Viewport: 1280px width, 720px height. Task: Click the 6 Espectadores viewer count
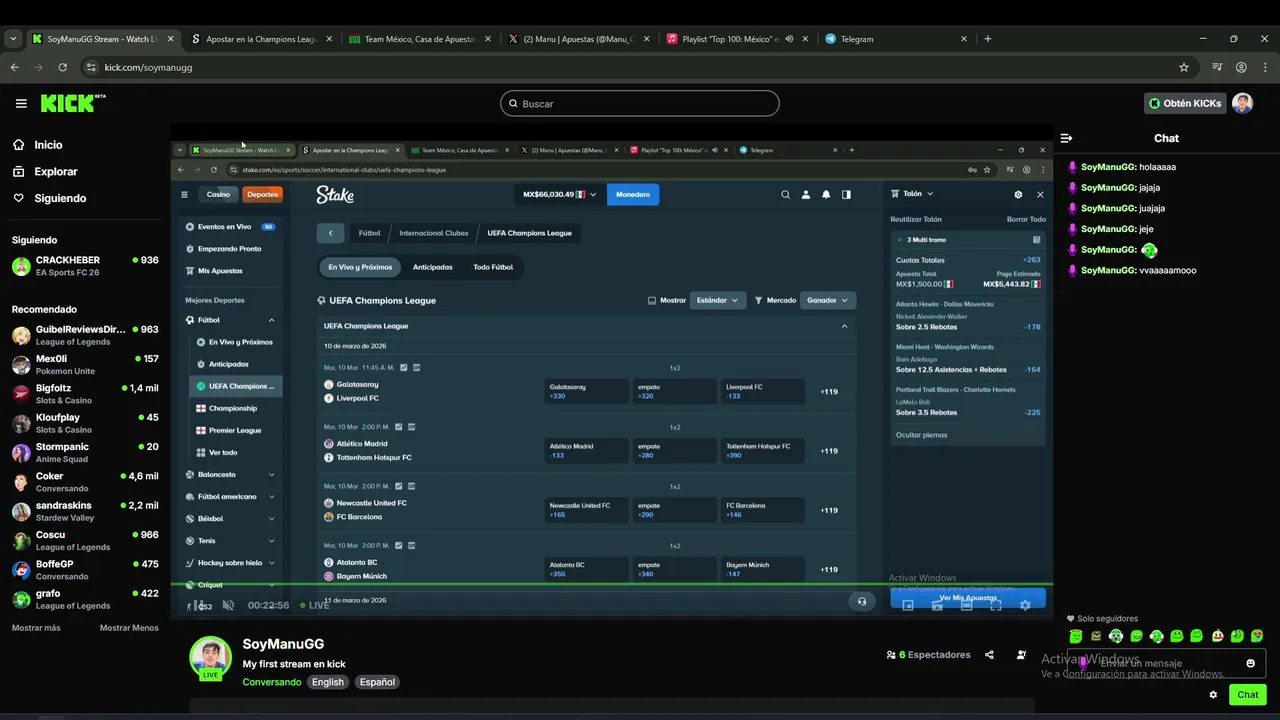(x=928, y=655)
